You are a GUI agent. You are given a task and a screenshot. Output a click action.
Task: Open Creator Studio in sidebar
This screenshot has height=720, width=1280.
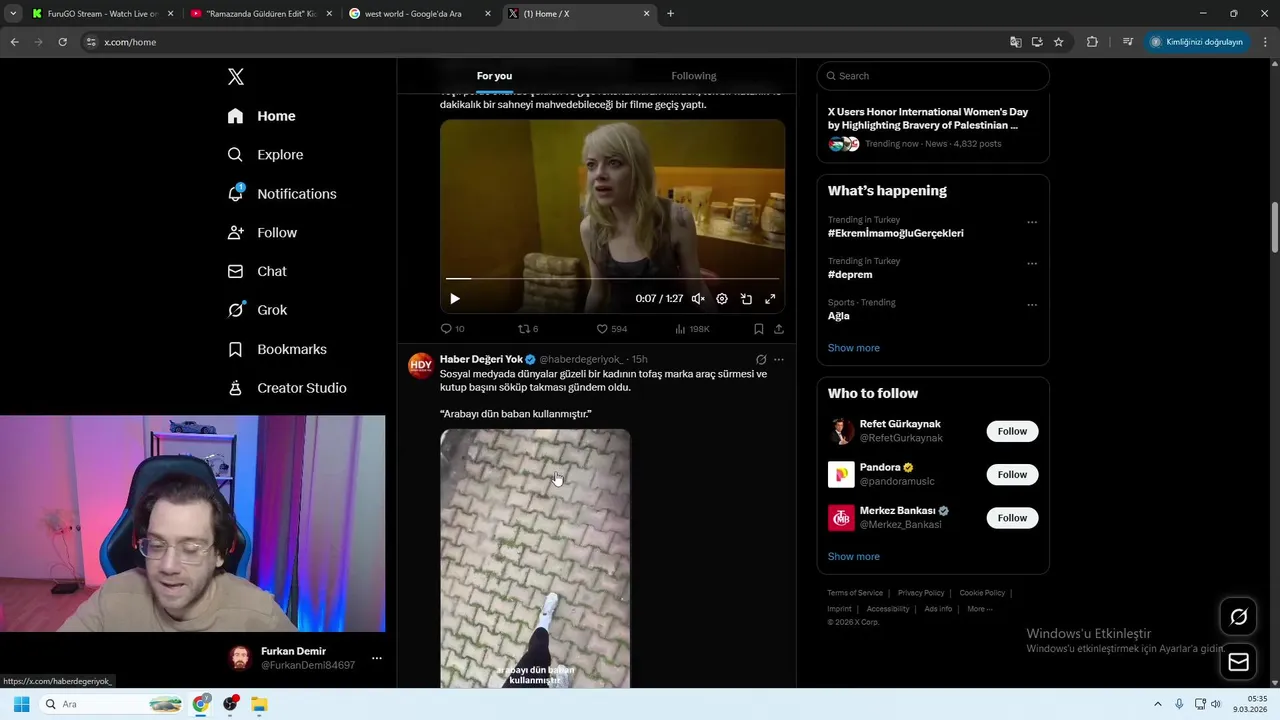click(287, 388)
